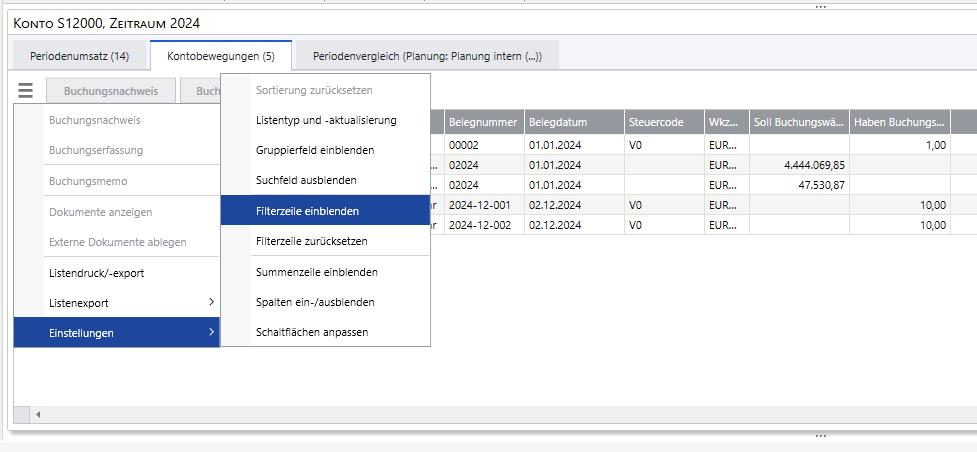This screenshot has width=977, height=452.
Task: Select Gruppierfeld einblenden
Action: point(315,150)
